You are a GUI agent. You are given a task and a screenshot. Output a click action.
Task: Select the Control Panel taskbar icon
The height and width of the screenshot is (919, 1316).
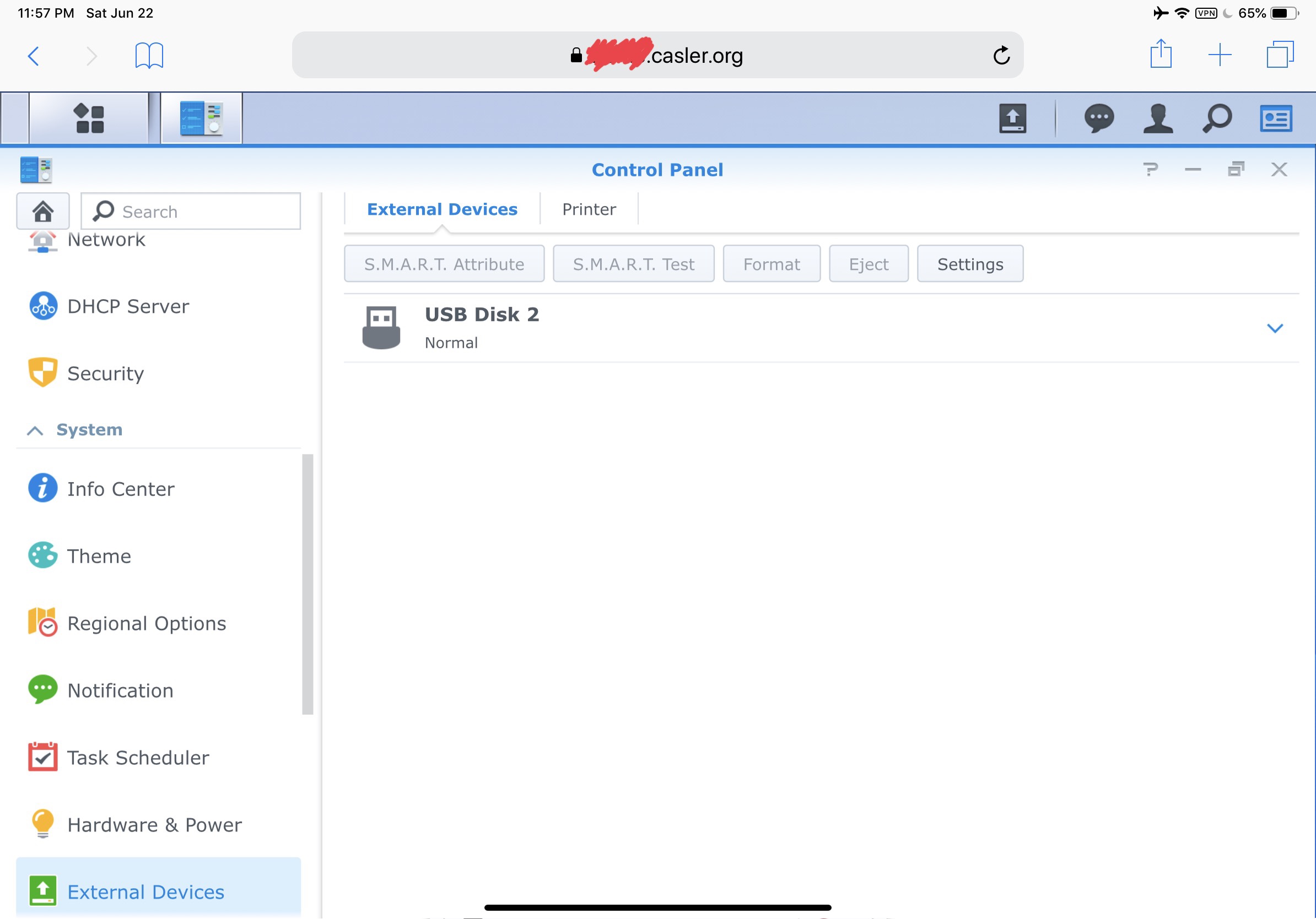pos(201,118)
